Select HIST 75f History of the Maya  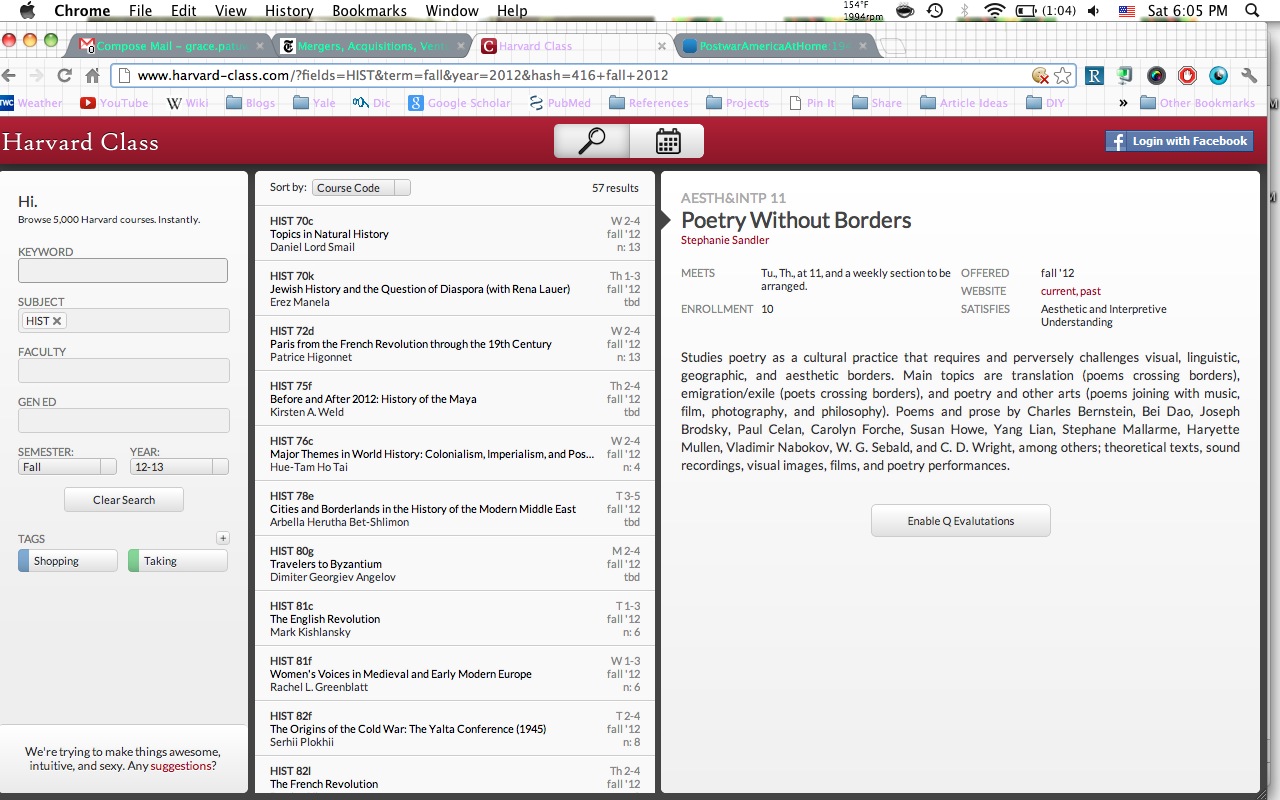[455, 399]
